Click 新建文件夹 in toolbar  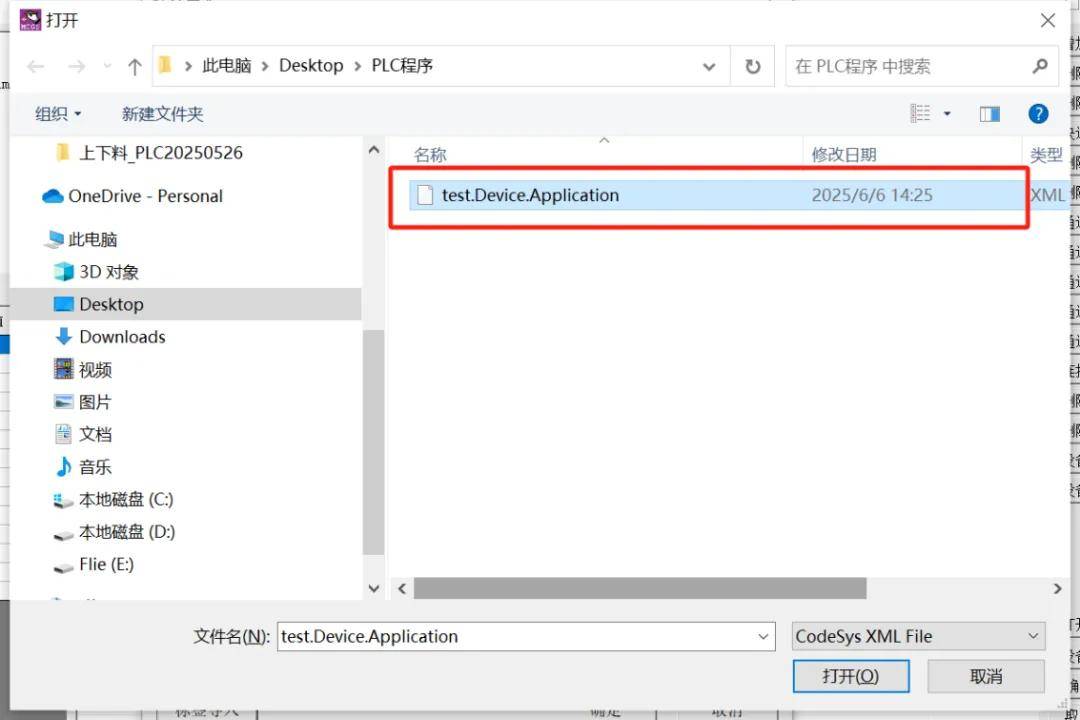(x=162, y=114)
